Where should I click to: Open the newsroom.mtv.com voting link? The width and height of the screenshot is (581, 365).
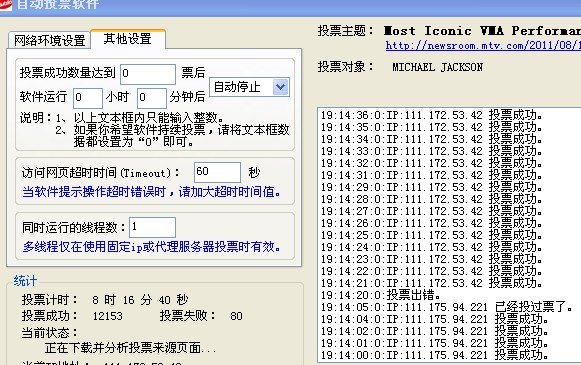[483, 46]
